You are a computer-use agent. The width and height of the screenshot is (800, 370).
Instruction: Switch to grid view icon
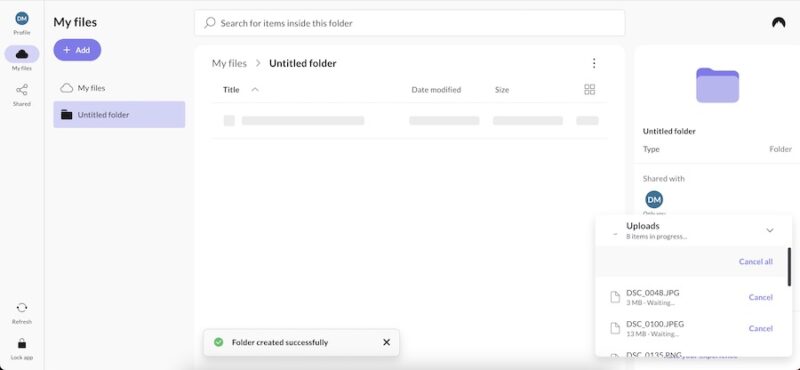tap(589, 90)
